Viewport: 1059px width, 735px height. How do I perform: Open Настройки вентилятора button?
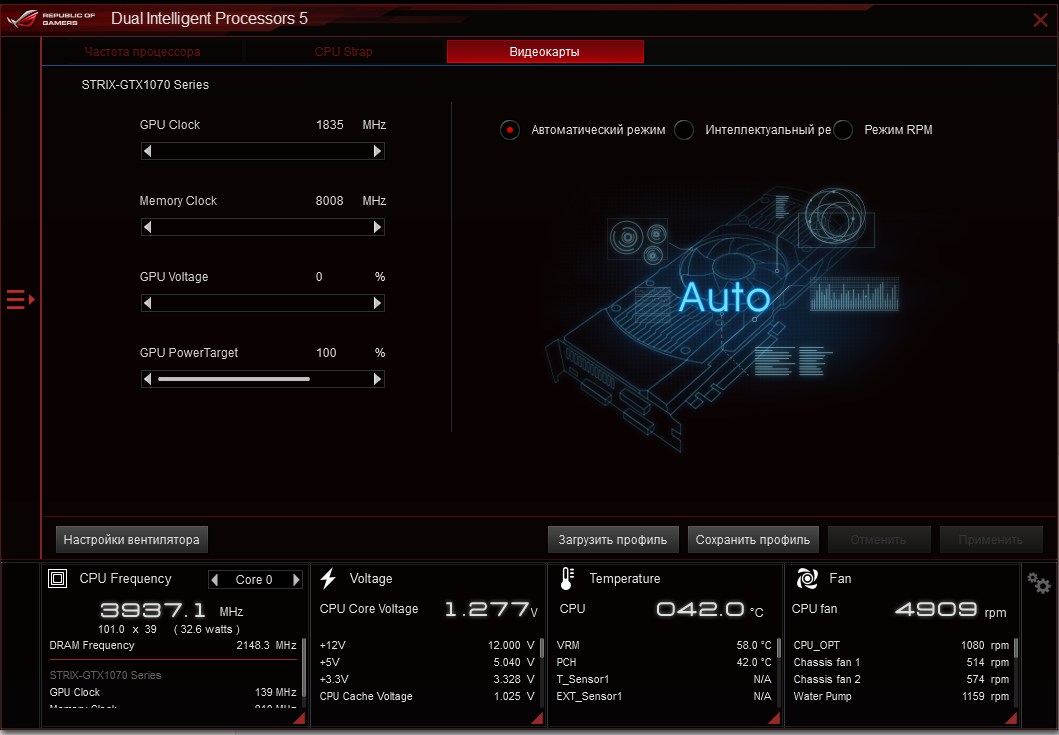132,540
